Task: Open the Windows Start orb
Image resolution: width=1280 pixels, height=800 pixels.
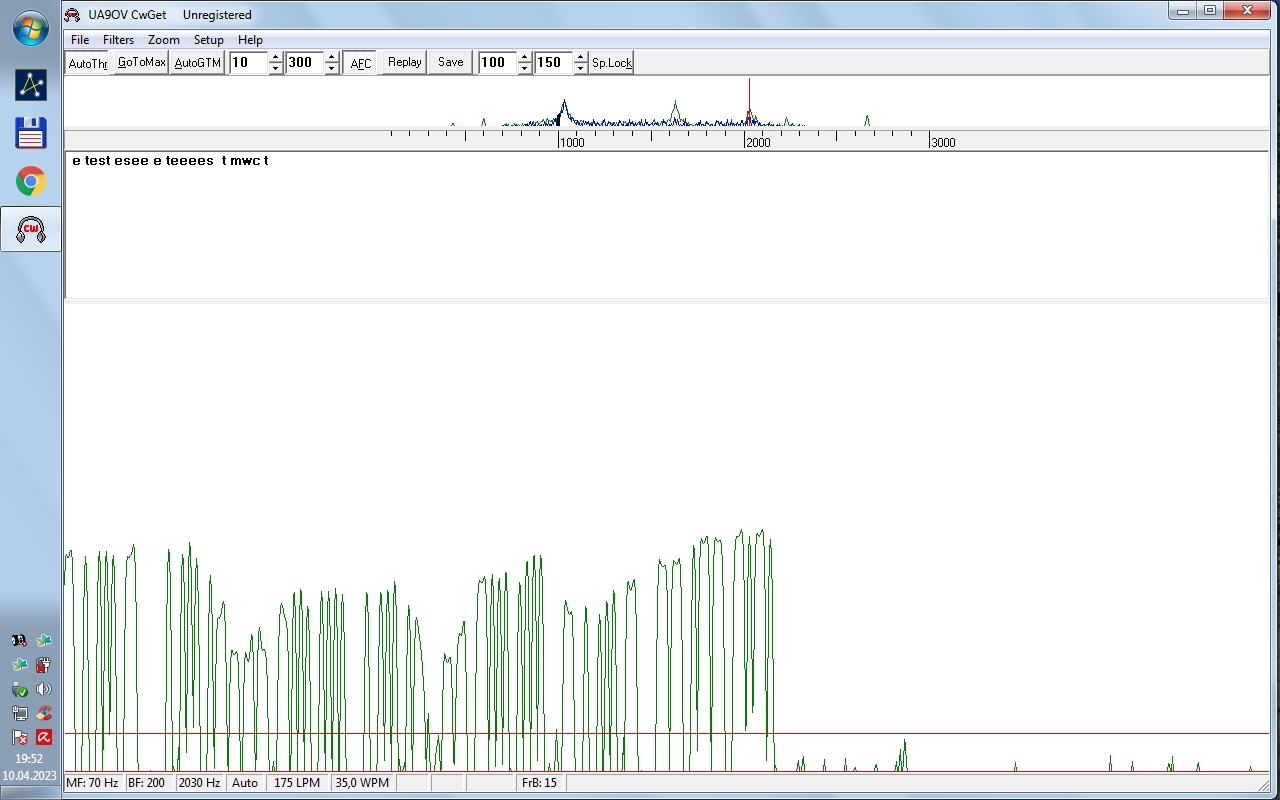Action: click(30, 29)
